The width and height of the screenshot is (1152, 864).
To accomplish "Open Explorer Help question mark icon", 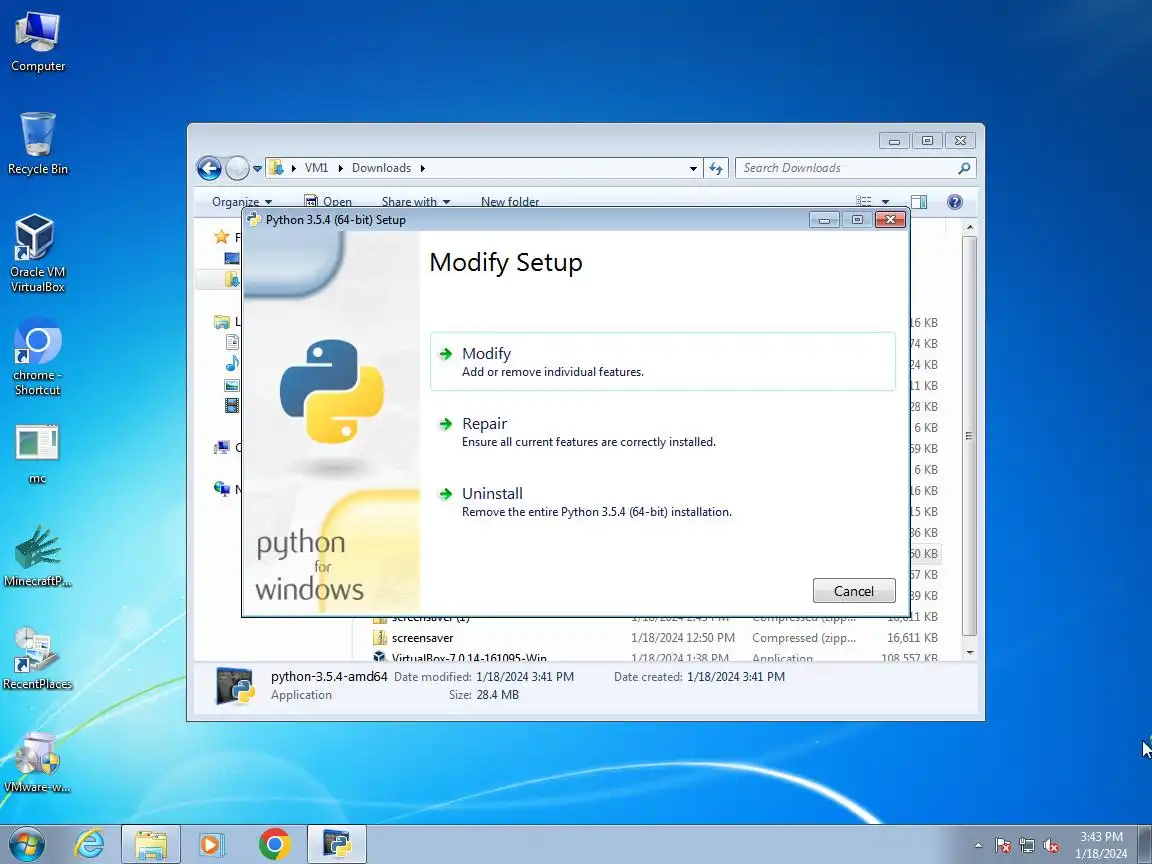I will pyautogui.click(x=954, y=201).
